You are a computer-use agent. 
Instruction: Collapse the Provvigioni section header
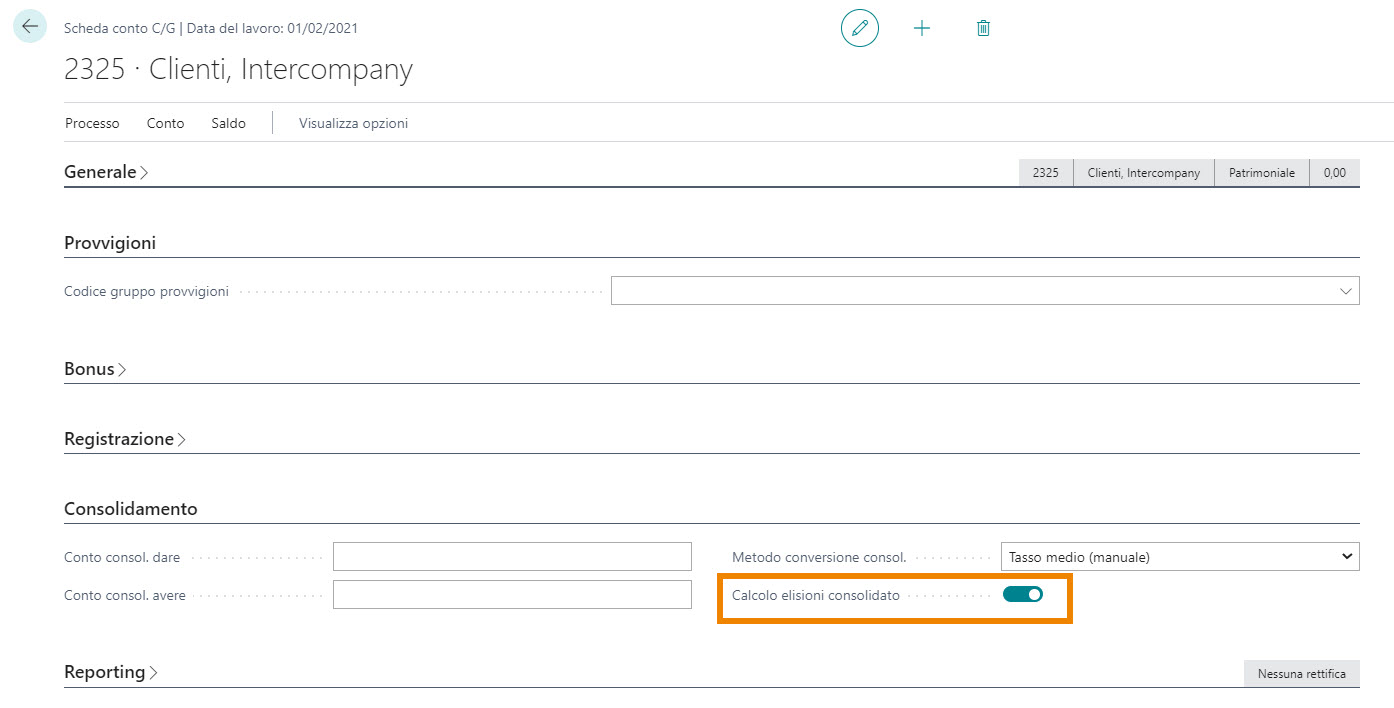point(110,243)
